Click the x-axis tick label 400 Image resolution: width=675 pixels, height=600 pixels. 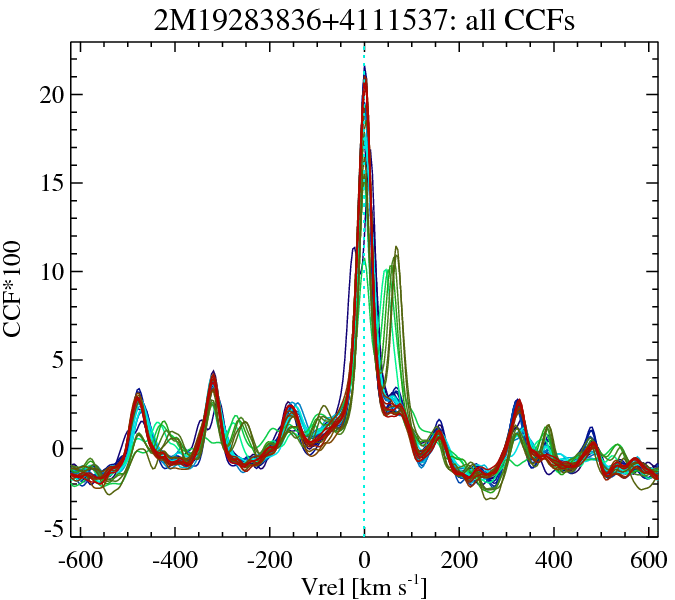[x=553, y=560]
